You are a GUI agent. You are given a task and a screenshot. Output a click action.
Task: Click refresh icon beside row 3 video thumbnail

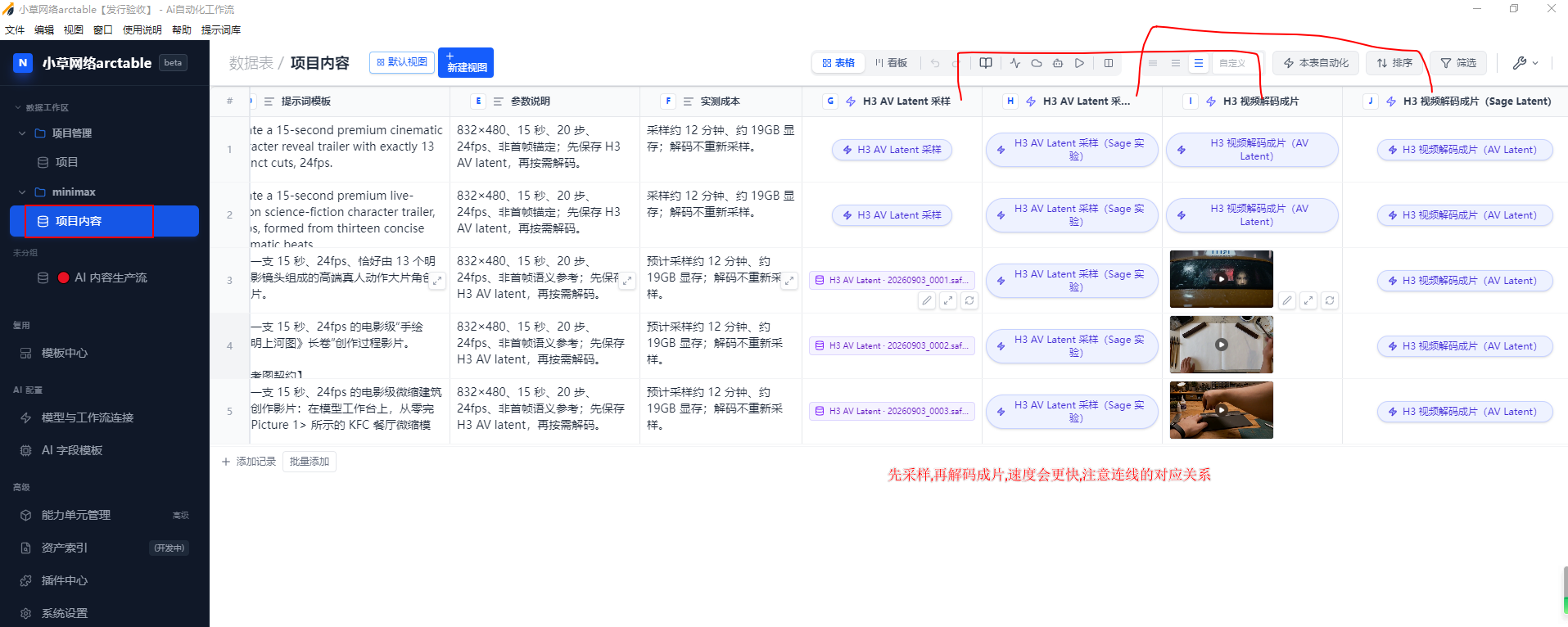1330,300
